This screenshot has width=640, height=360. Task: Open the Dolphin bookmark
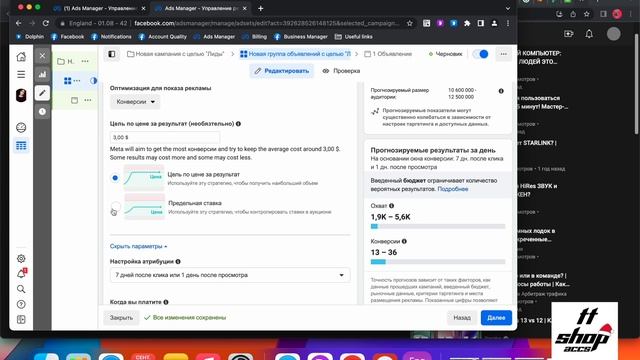pos(30,37)
